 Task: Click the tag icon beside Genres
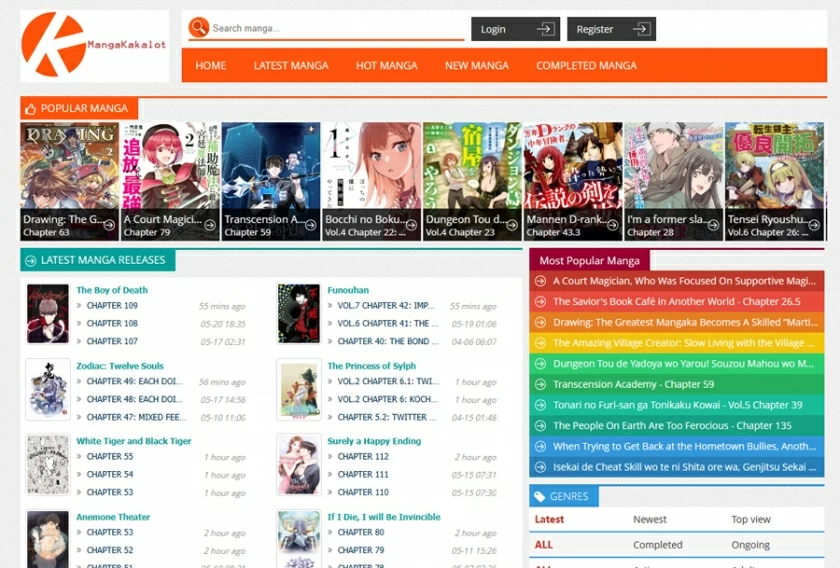(539, 497)
